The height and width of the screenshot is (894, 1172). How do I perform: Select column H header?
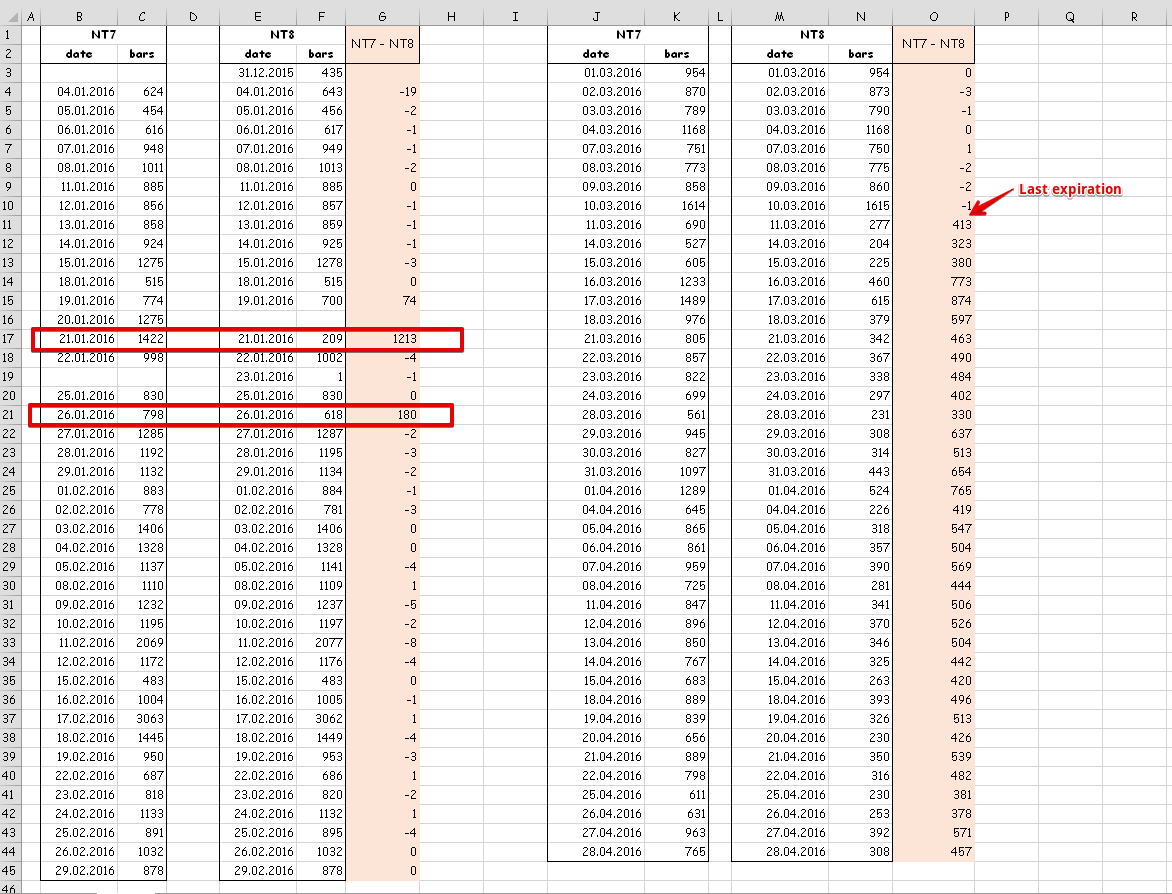pyautogui.click(x=451, y=16)
